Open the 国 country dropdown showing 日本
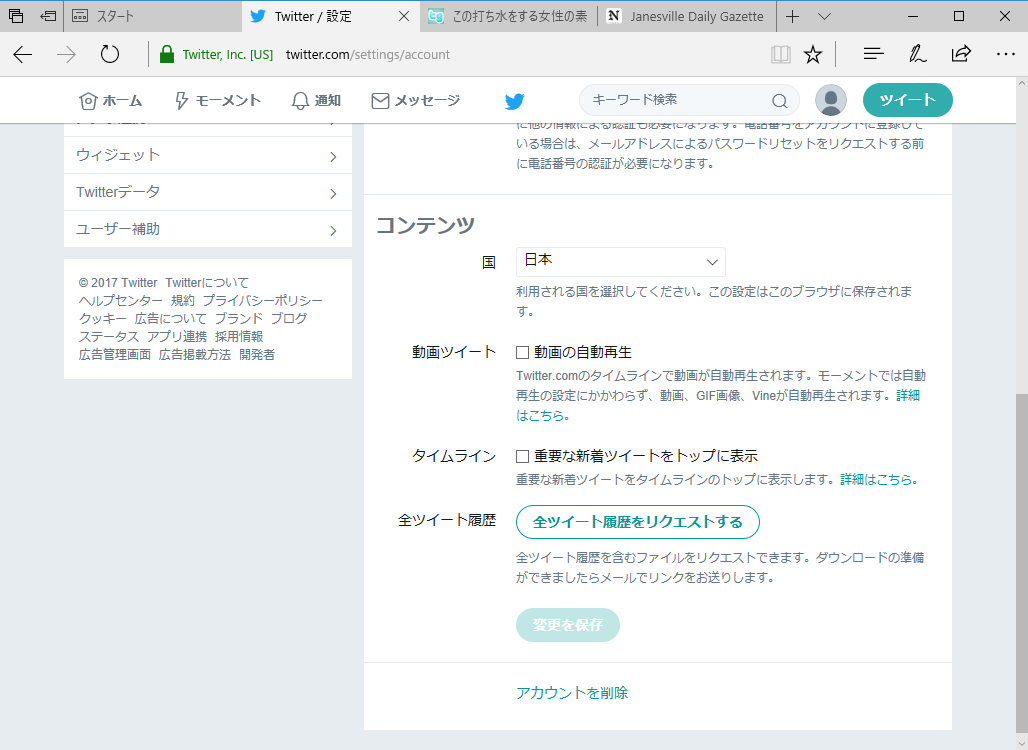The image size is (1028, 750). coord(620,261)
